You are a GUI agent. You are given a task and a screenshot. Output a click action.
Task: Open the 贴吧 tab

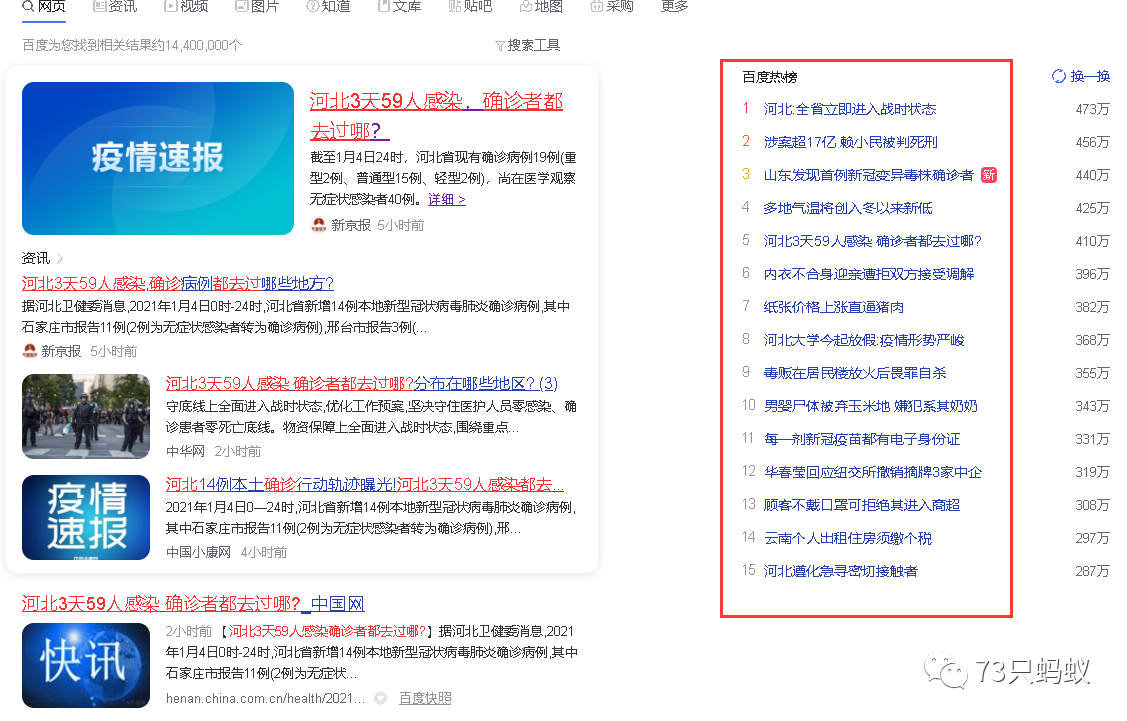[471, 6]
